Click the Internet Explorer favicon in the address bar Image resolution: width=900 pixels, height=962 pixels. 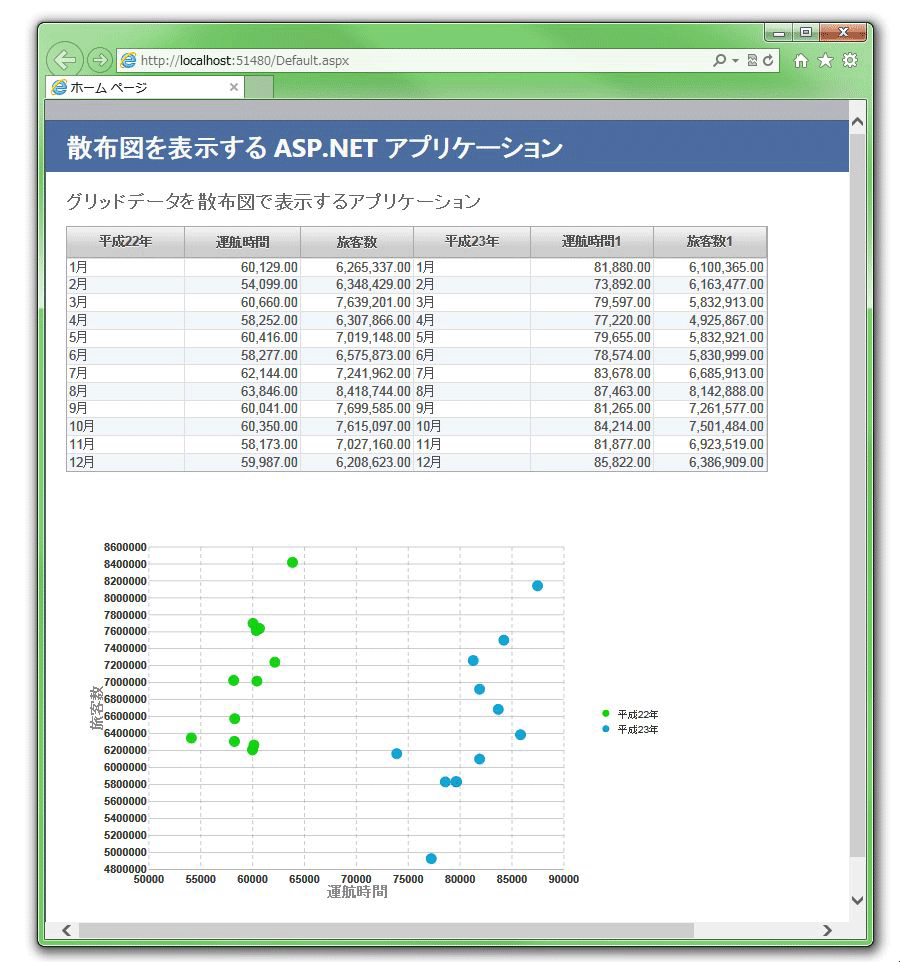129,60
